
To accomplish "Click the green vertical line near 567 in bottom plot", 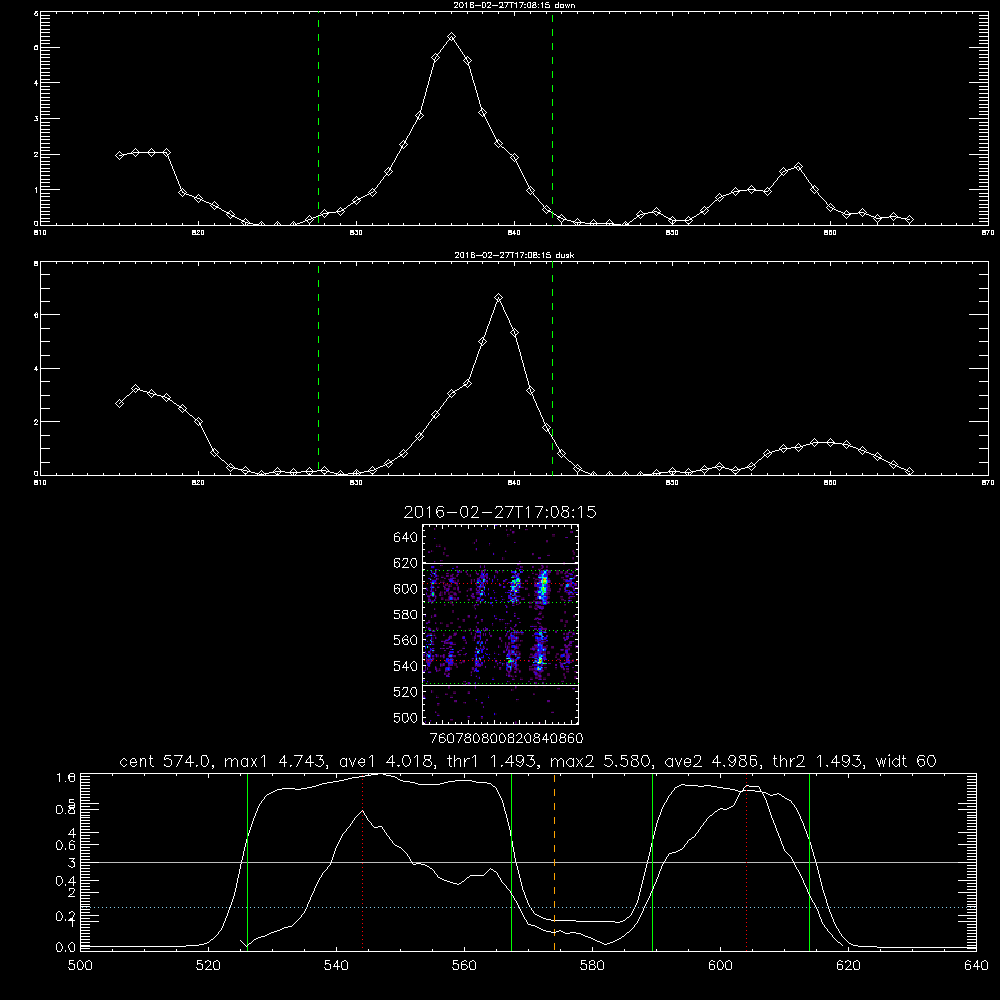I will coord(511,862).
